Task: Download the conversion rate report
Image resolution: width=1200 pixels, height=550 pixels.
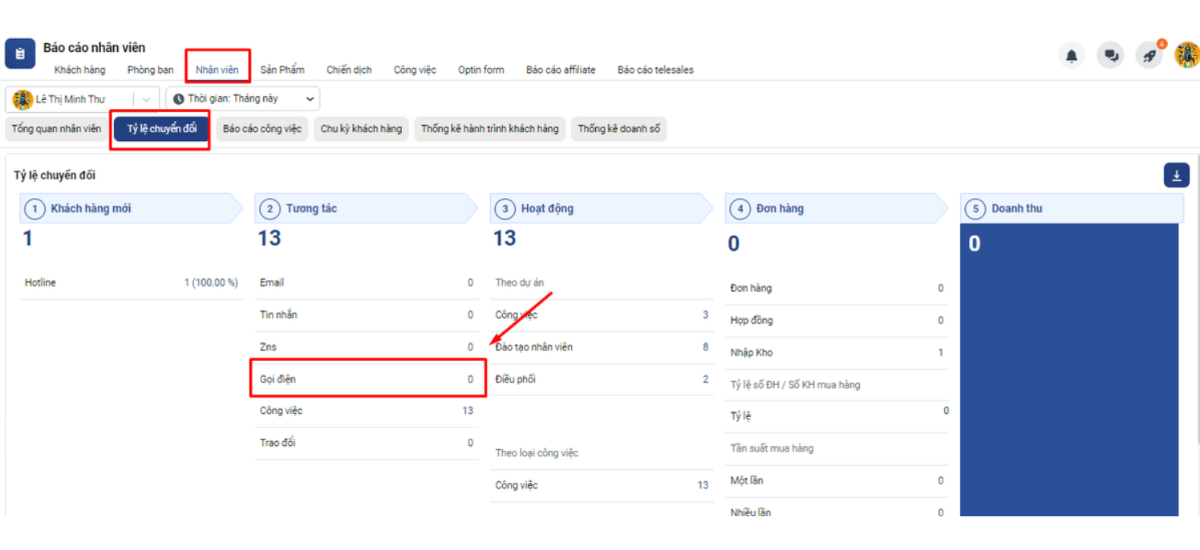Action: point(1176,176)
